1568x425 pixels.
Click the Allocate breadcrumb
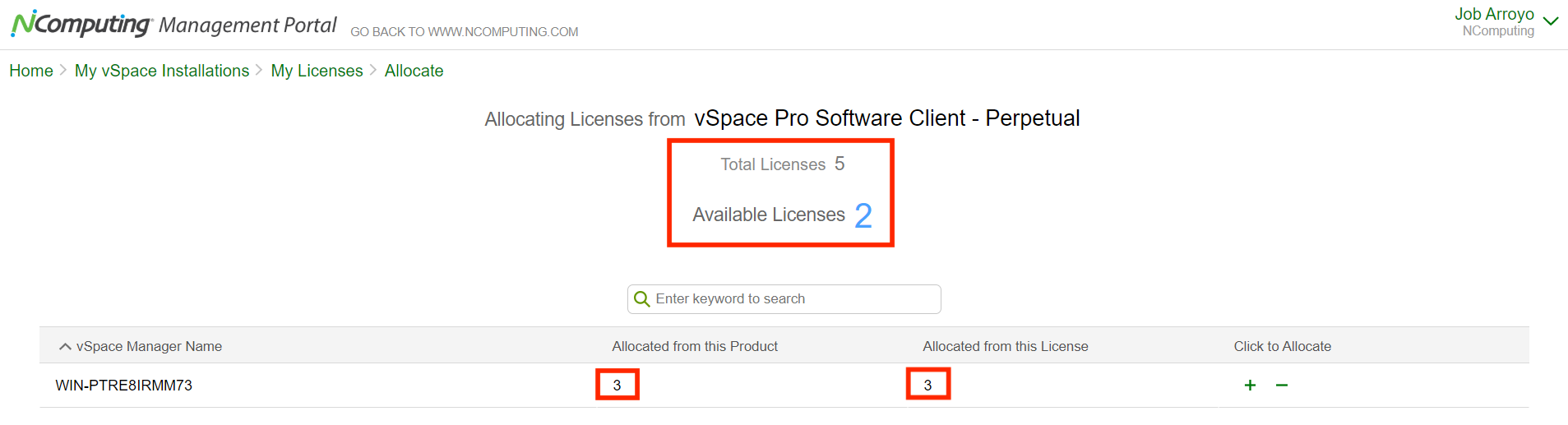point(414,71)
